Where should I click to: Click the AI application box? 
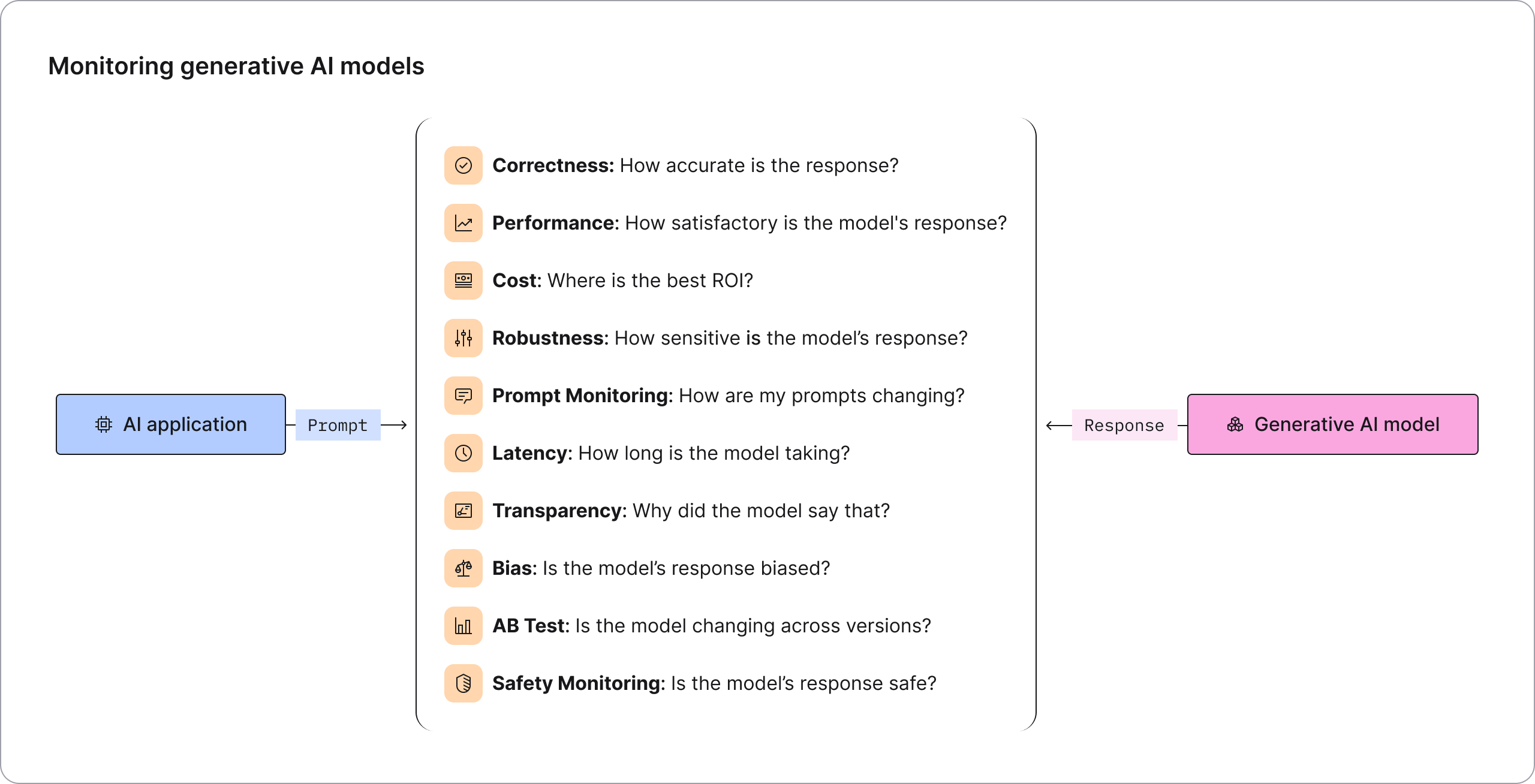pyautogui.click(x=171, y=424)
